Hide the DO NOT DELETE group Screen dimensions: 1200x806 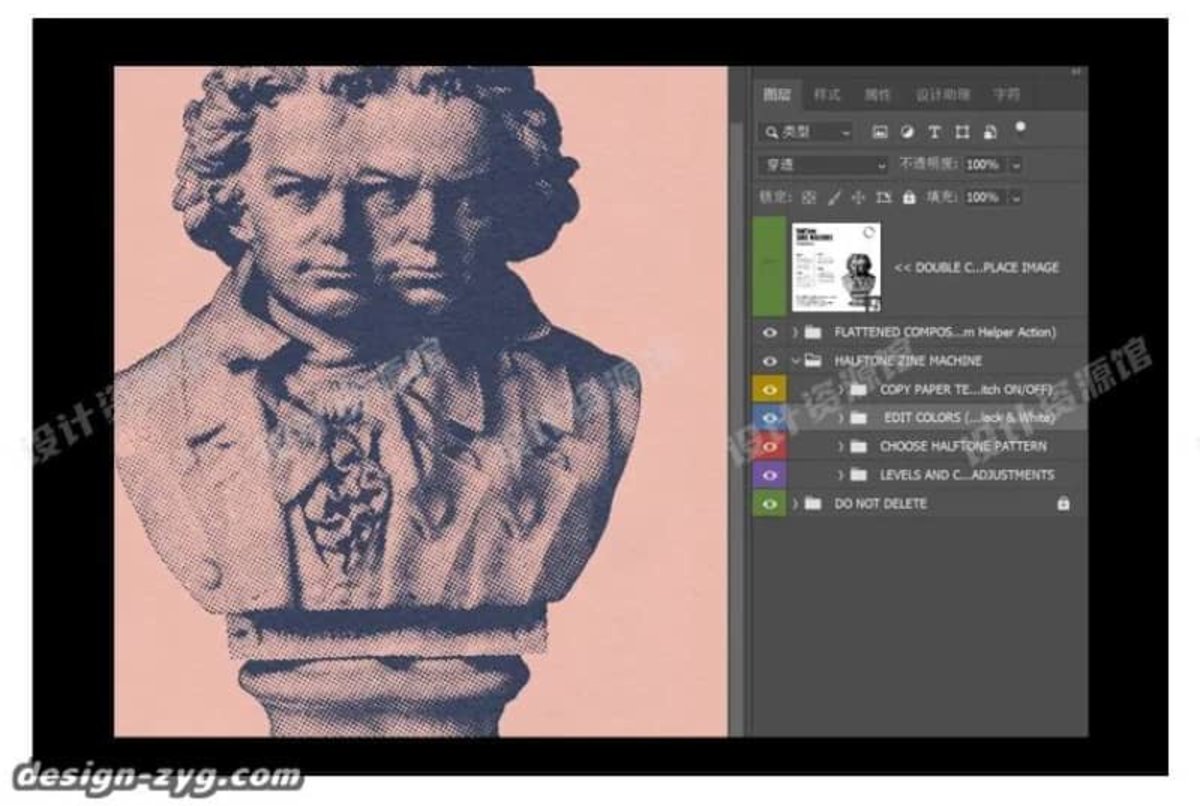(770, 504)
